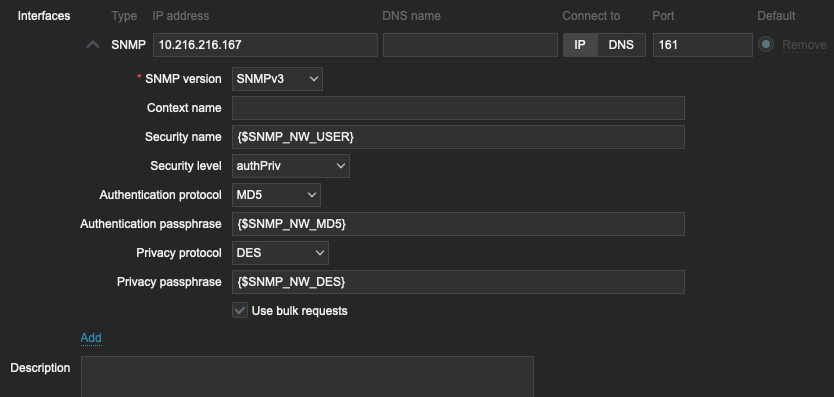The height and width of the screenshot is (397, 834).
Task: Click the Context name field
Action: pyautogui.click(x=458, y=108)
